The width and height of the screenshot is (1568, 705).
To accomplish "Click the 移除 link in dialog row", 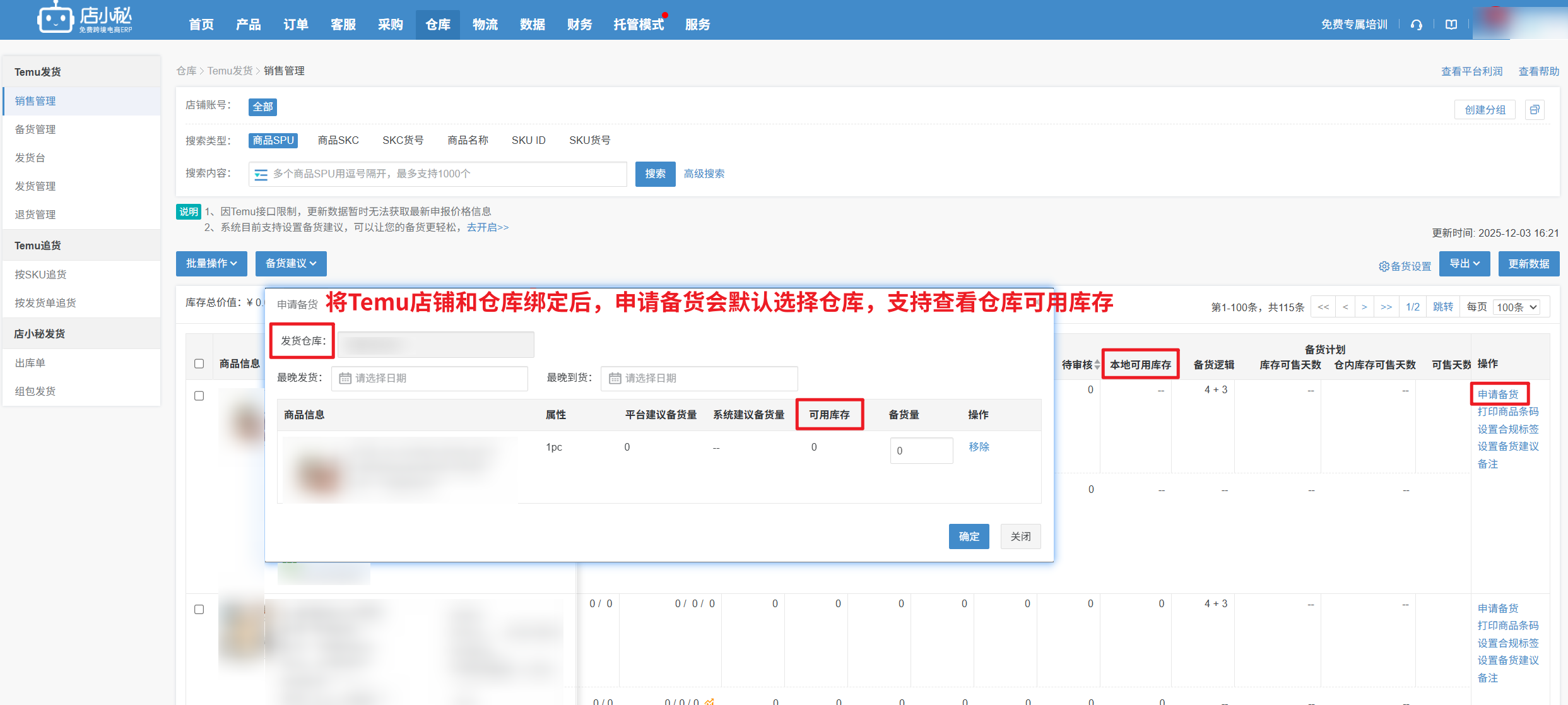I will [979, 447].
